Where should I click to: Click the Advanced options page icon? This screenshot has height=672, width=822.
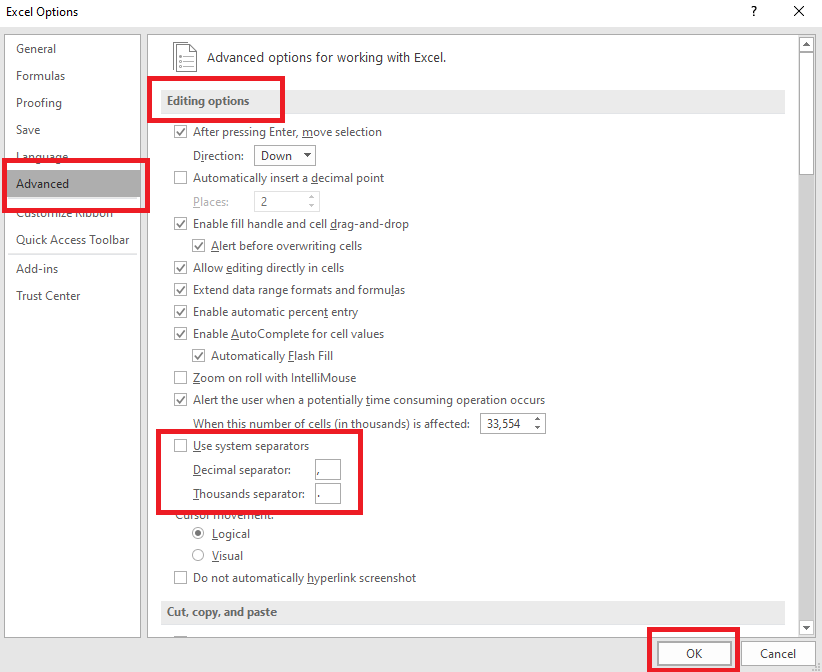[185, 57]
